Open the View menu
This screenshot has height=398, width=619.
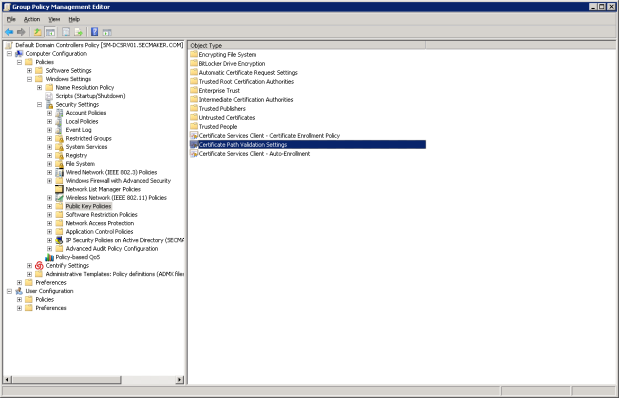coord(54,19)
